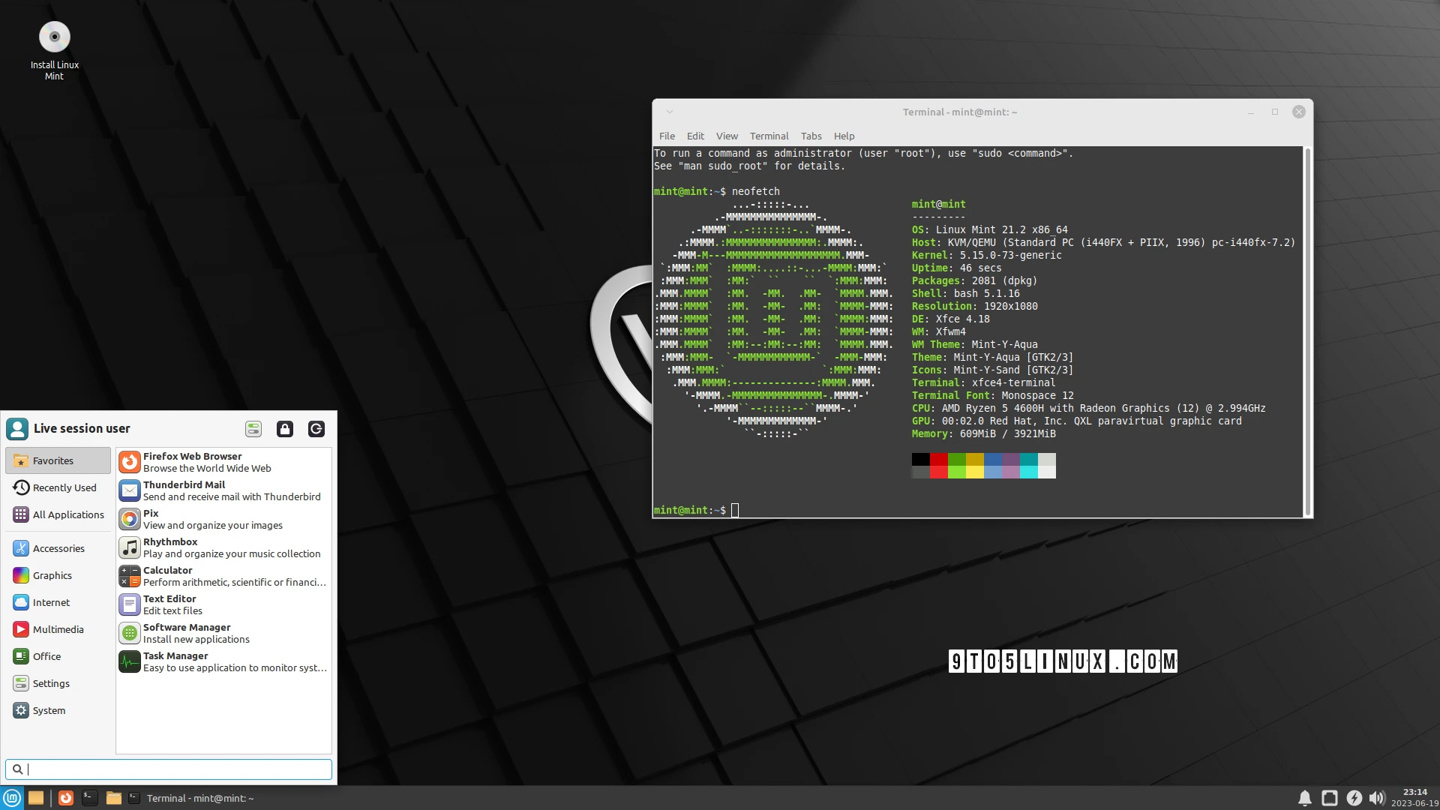Open Calculator from favorites list
The width and height of the screenshot is (1440, 810).
[x=223, y=576]
